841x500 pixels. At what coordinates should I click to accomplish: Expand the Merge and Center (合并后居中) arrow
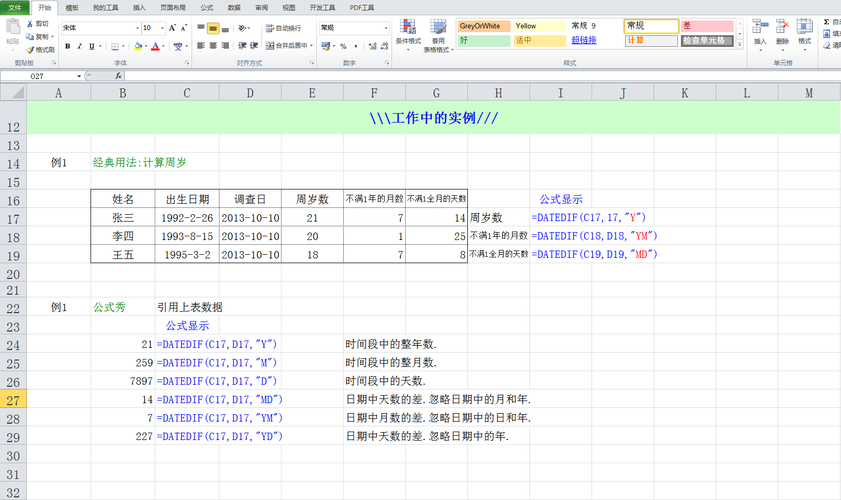[311, 46]
